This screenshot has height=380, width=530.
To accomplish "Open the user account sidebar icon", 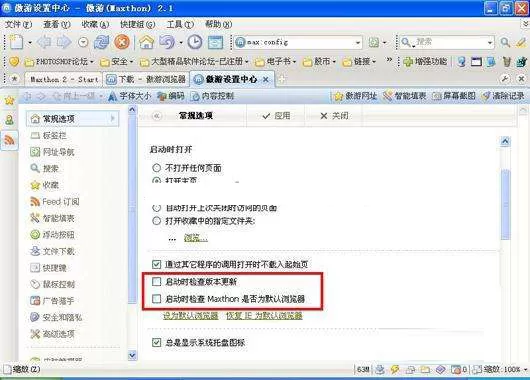I will 9,120.
